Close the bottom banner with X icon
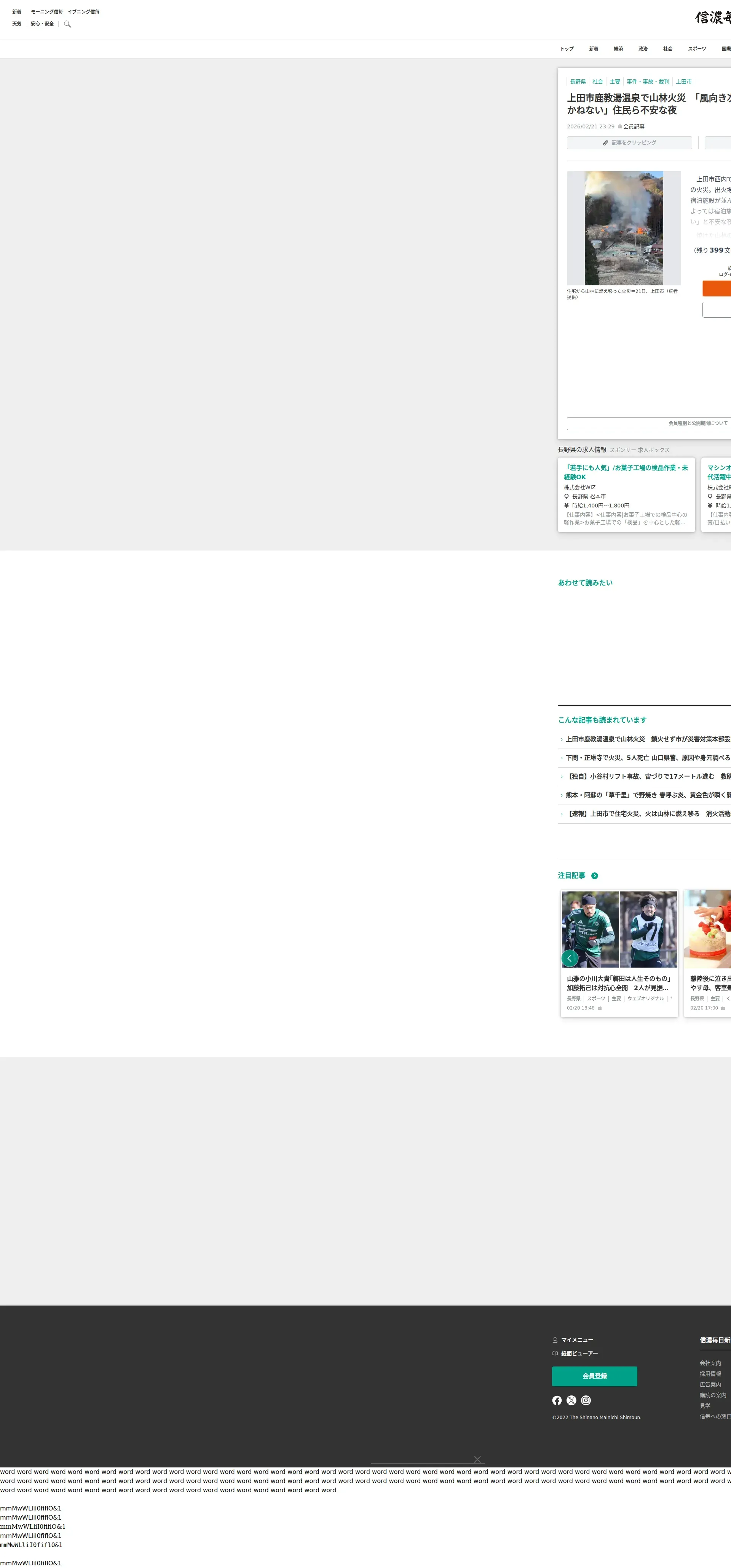 click(477, 1460)
